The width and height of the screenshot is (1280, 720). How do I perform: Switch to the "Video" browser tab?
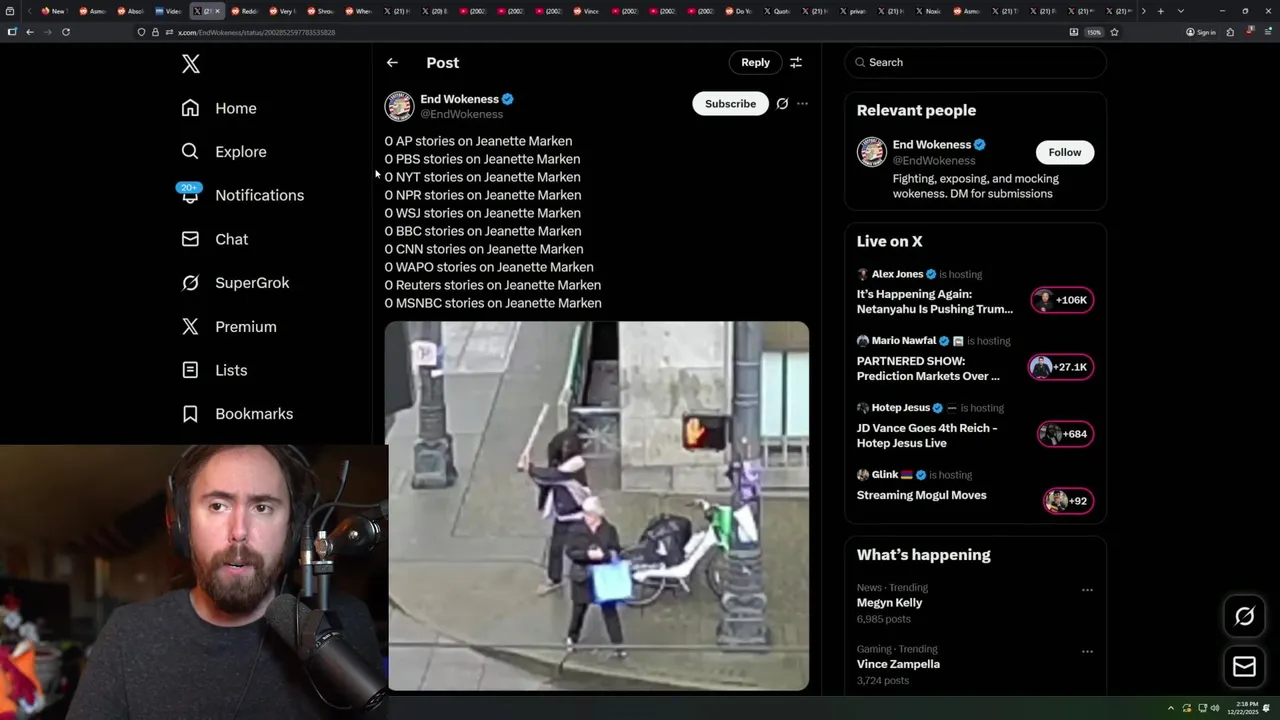point(168,11)
